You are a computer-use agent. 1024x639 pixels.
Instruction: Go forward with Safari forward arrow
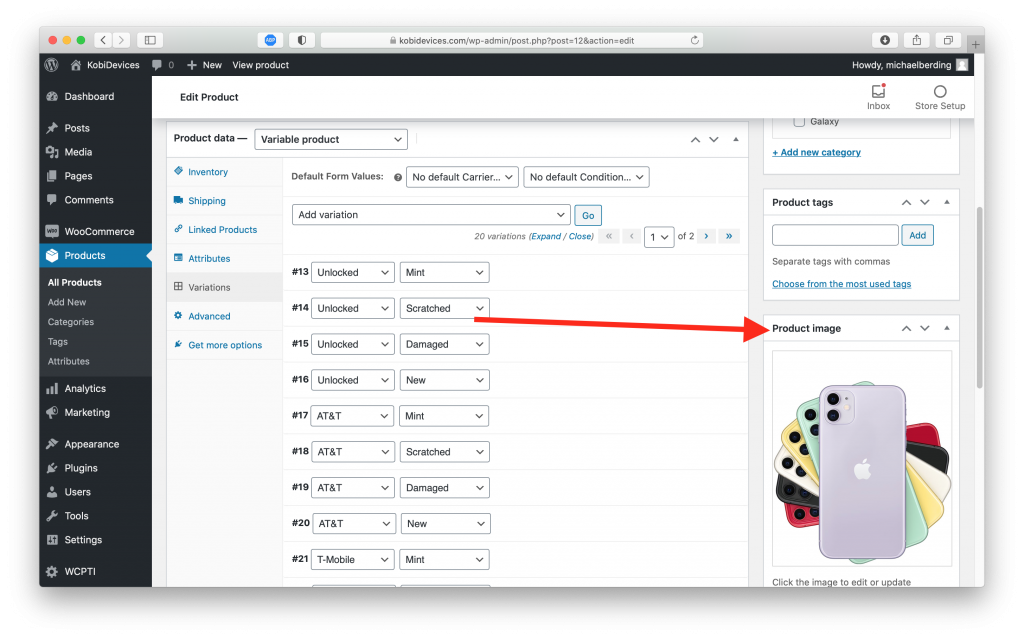click(121, 40)
